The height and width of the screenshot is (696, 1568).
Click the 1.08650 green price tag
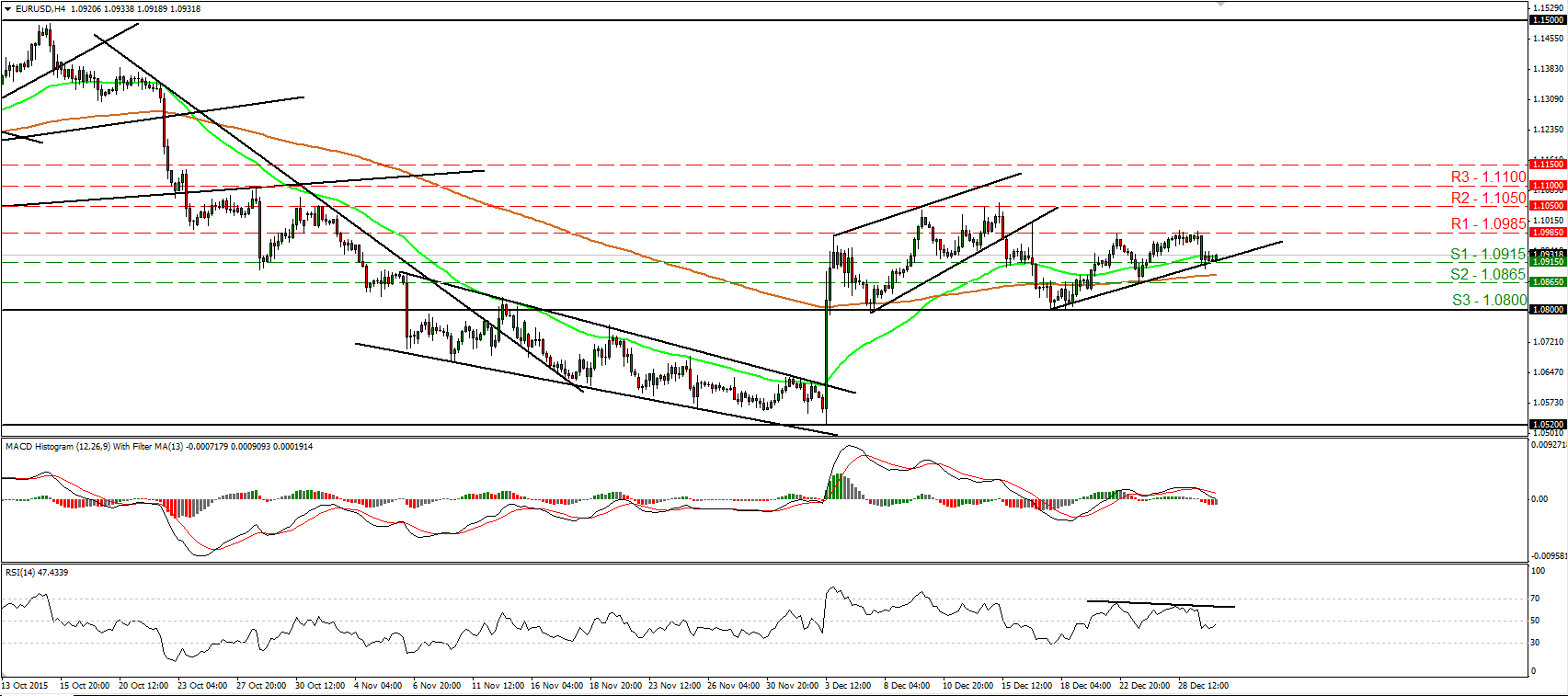pos(1547,281)
